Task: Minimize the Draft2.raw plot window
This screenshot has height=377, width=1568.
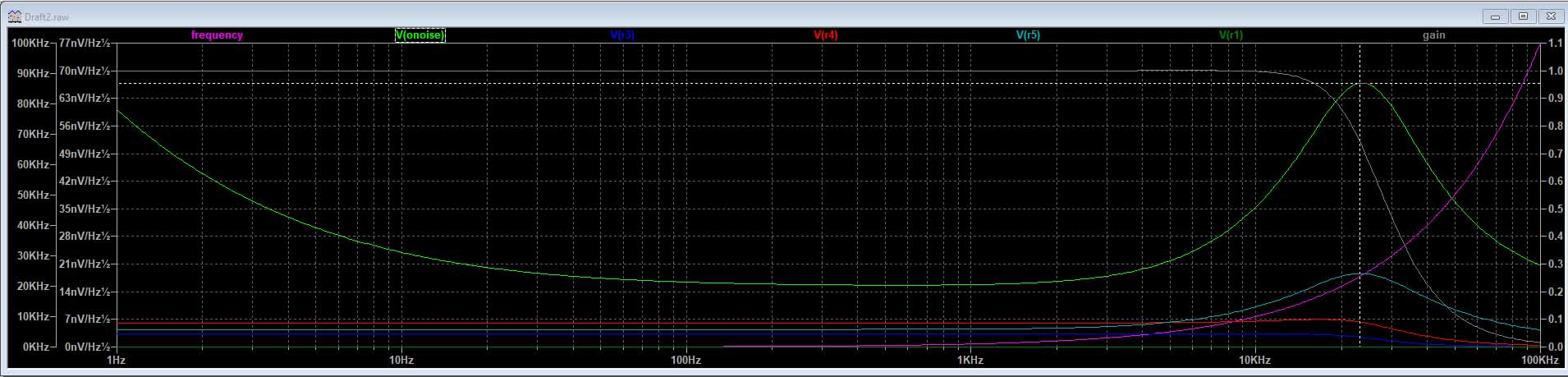Action: pyautogui.click(x=1495, y=16)
